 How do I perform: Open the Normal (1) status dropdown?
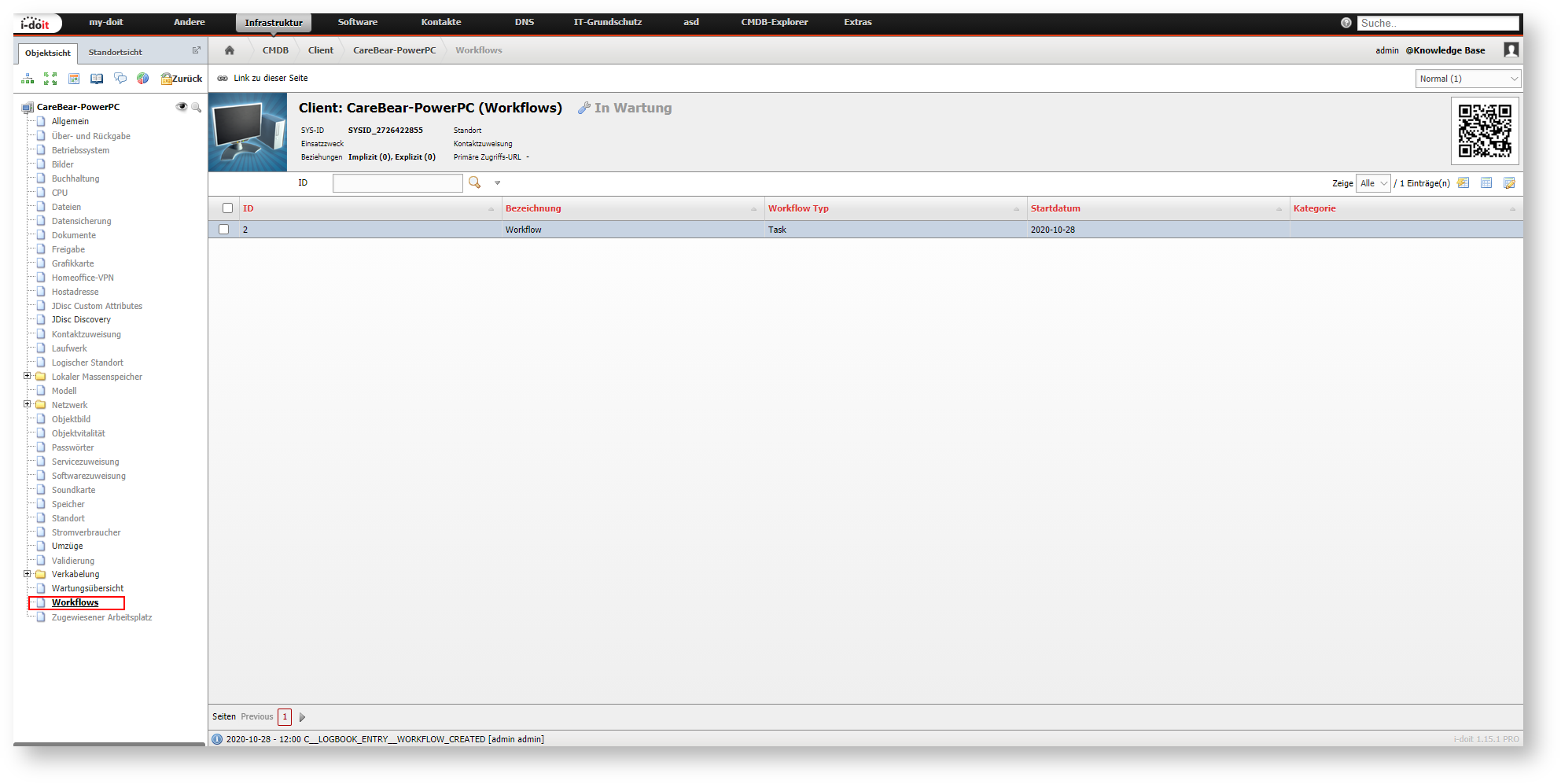coord(1467,79)
